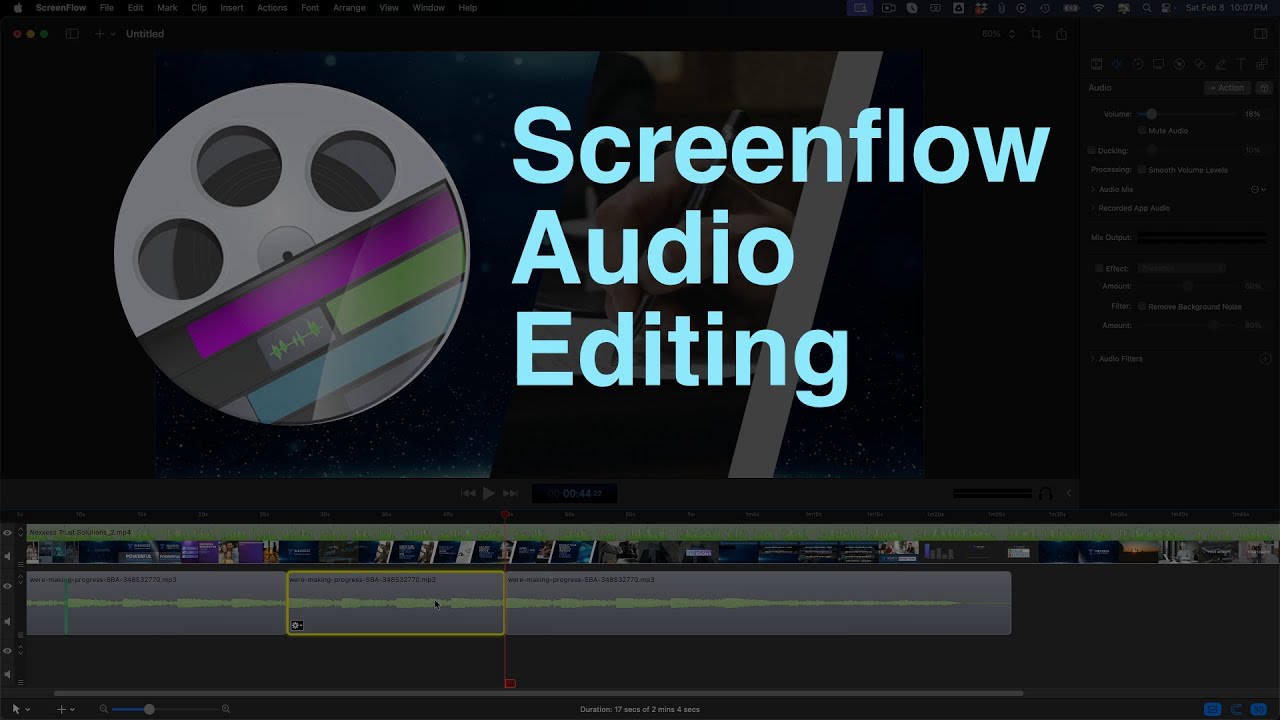This screenshot has height=720, width=1280.
Task: Click the blue 30 frame rate badge
Action: pos(1259,709)
